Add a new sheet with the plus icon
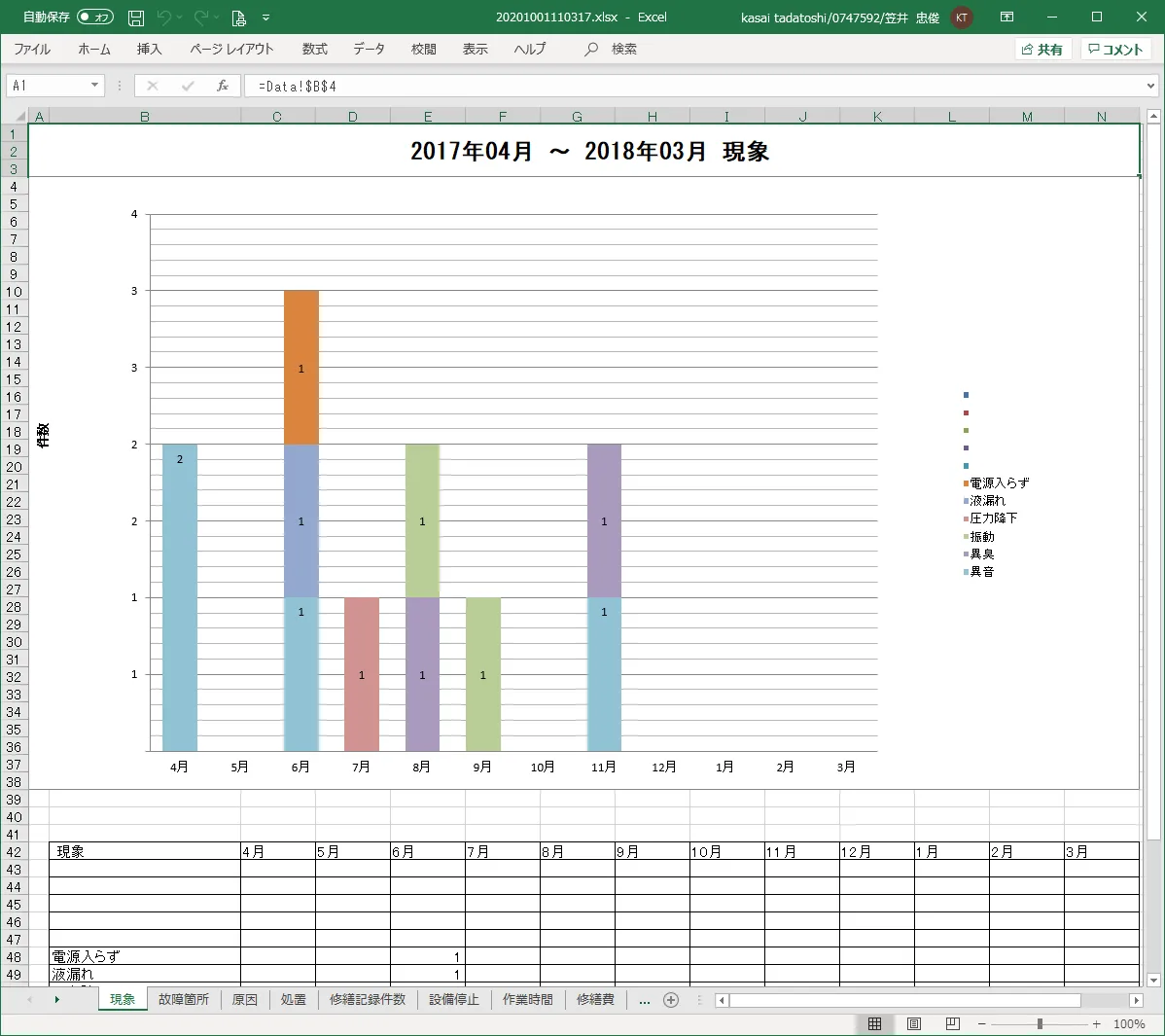This screenshot has height=1036, width=1165. 670,1000
